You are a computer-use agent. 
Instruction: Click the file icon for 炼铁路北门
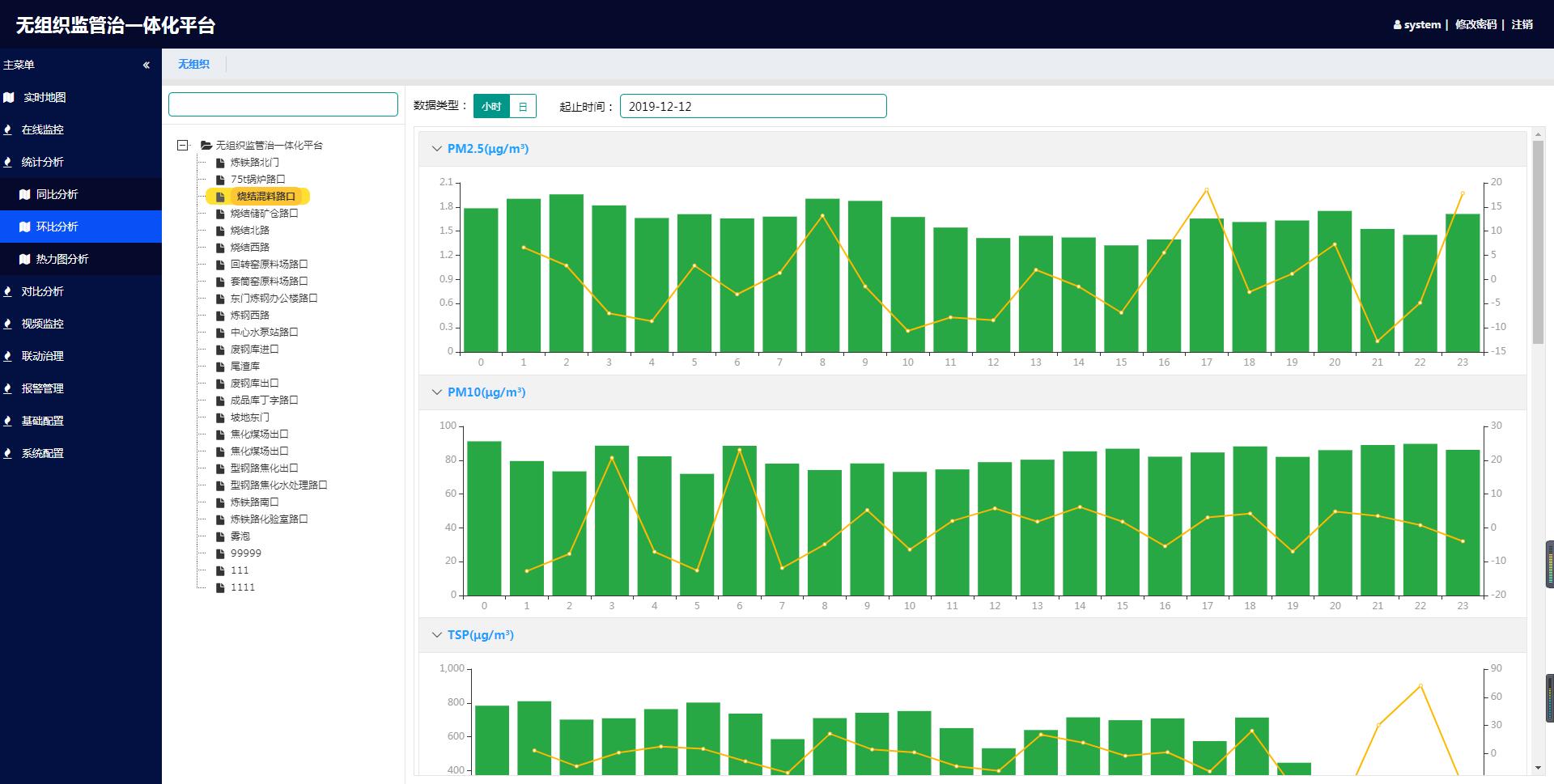(x=220, y=163)
